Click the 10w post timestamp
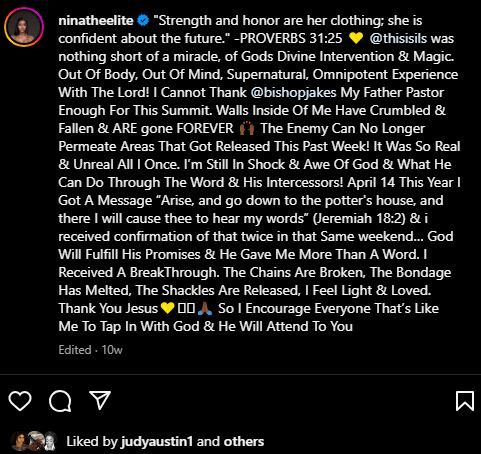 pos(112,350)
